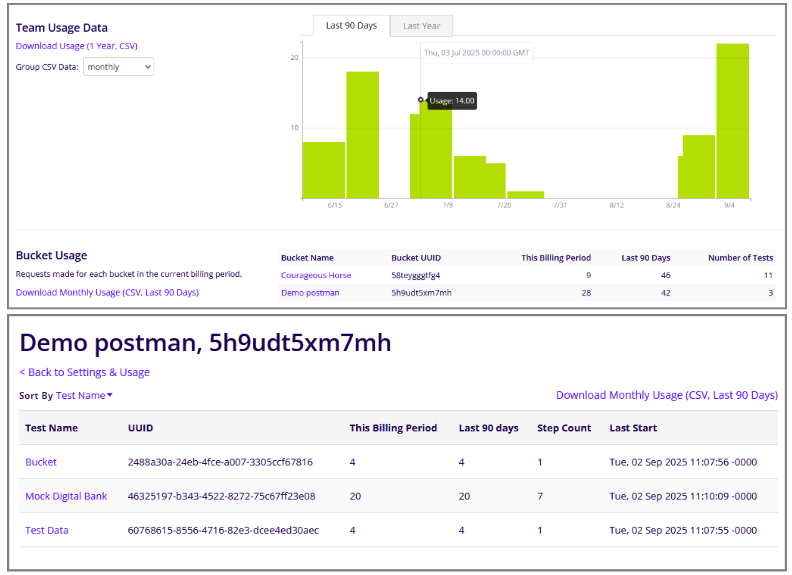
Task: Click the tall chart bar right of 6/15
Action: [x=362, y=135]
